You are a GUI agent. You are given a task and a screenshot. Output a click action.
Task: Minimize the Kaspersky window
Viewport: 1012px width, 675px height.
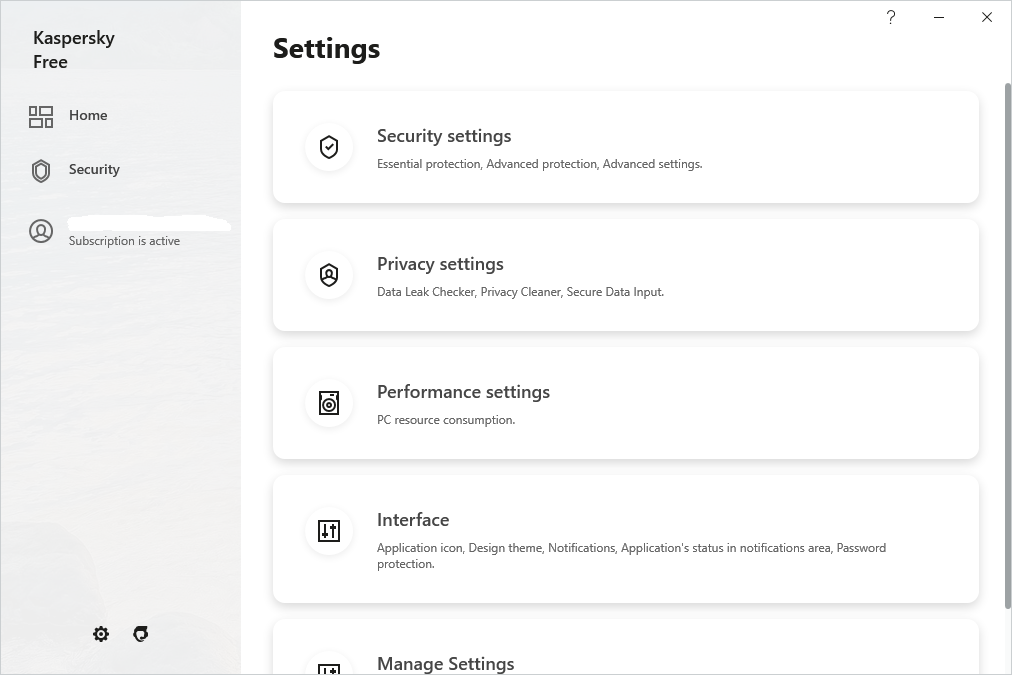(939, 17)
